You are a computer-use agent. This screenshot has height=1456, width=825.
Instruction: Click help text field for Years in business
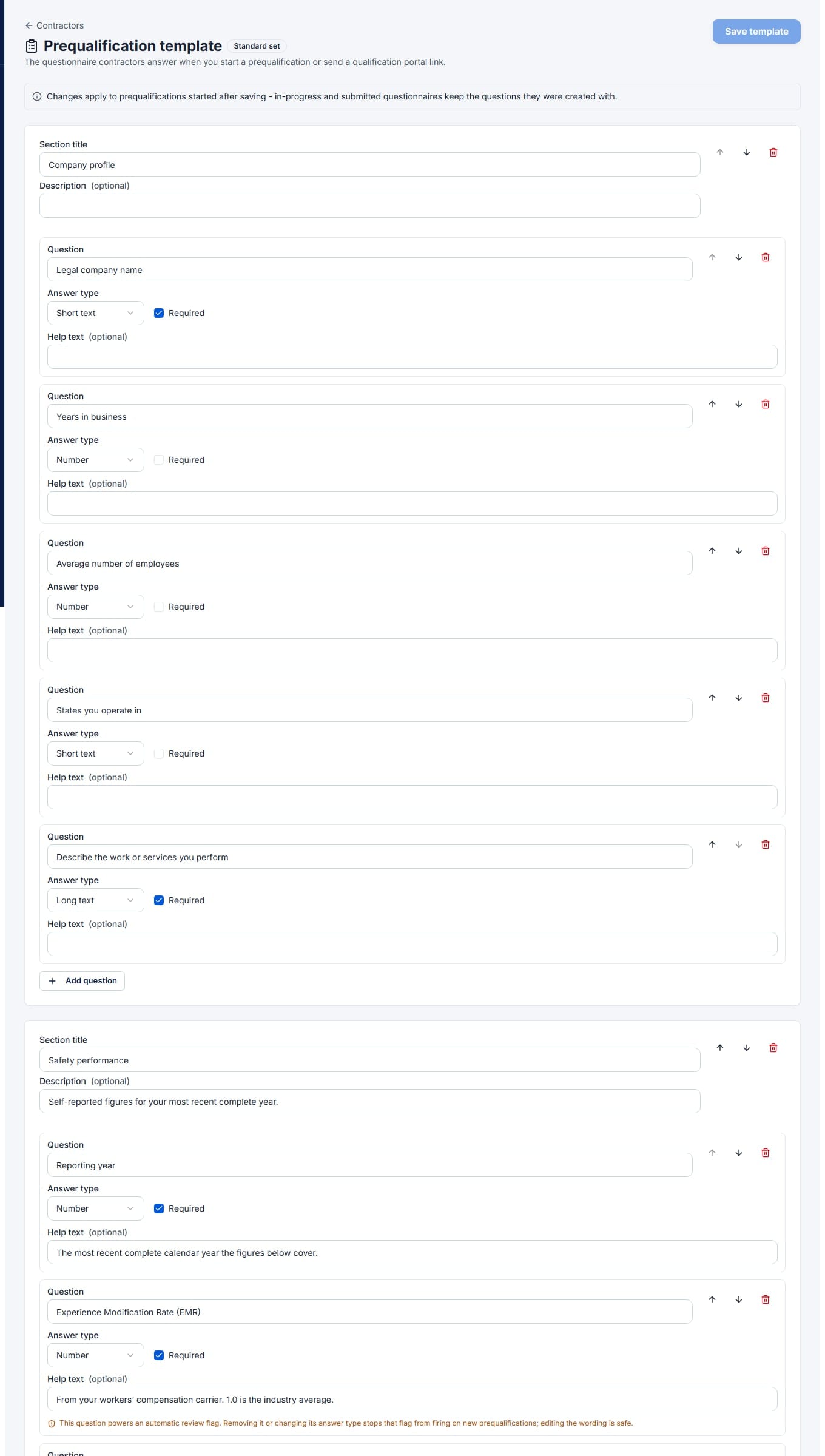coord(412,504)
